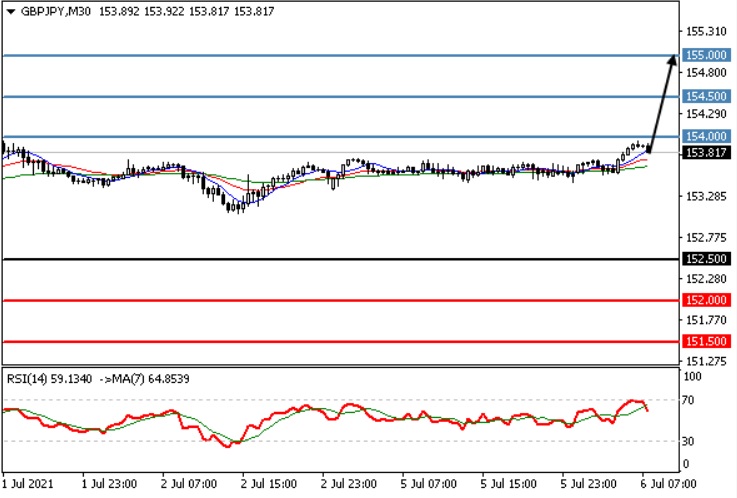Select the 1 Jul 23:00 time label
This screenshot has height=498, width=737.
tap(109, 483)
